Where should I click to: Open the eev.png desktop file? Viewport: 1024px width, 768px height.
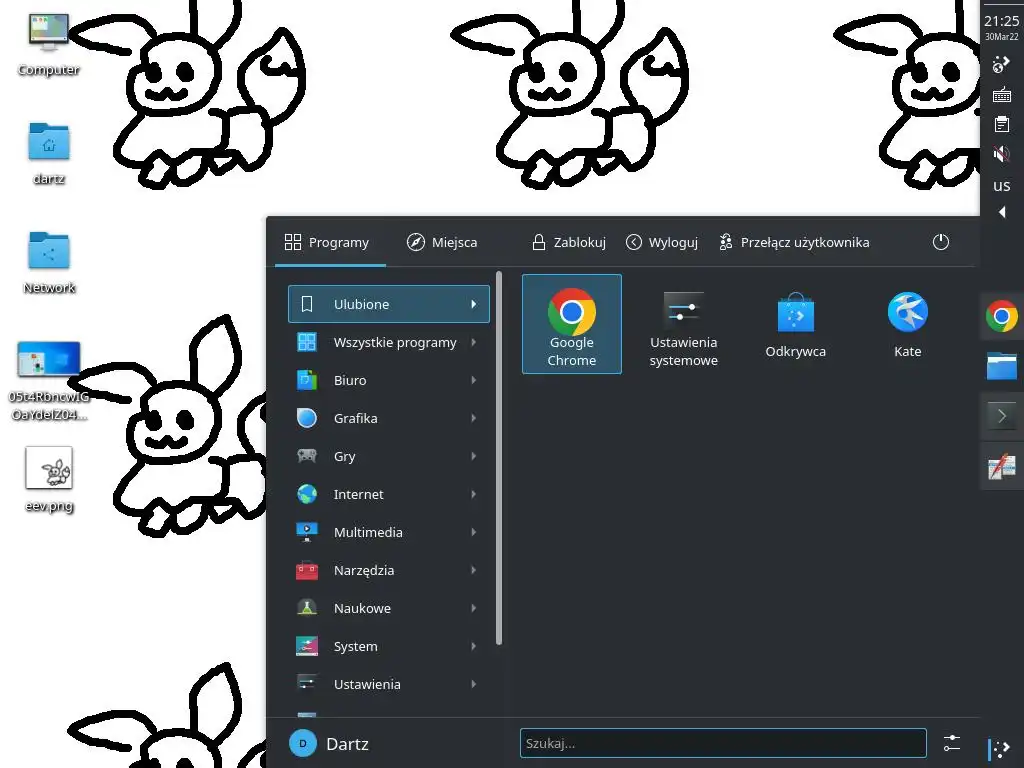[48, 480]
